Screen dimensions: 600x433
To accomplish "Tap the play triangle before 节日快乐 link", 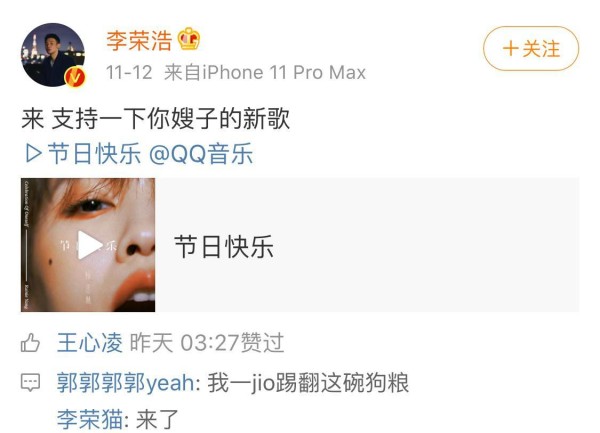I will pos(33,154).
